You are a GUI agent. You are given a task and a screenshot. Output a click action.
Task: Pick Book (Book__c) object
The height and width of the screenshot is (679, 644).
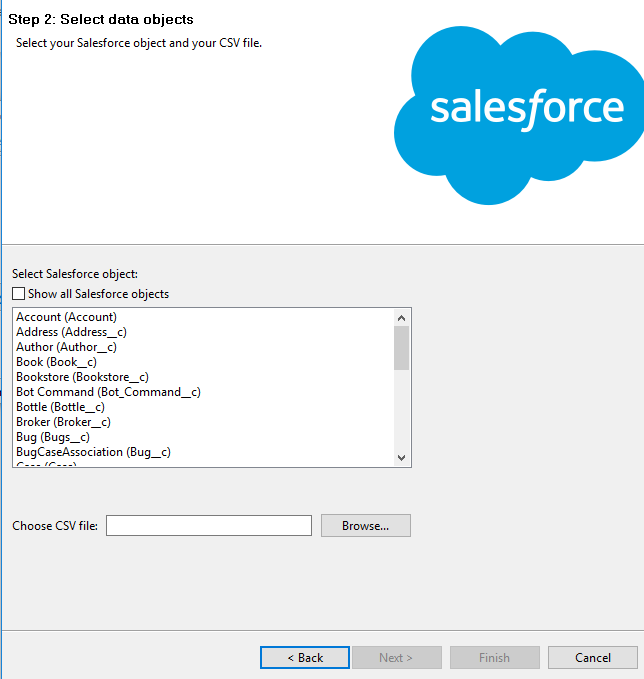click(x=56, y=362)
